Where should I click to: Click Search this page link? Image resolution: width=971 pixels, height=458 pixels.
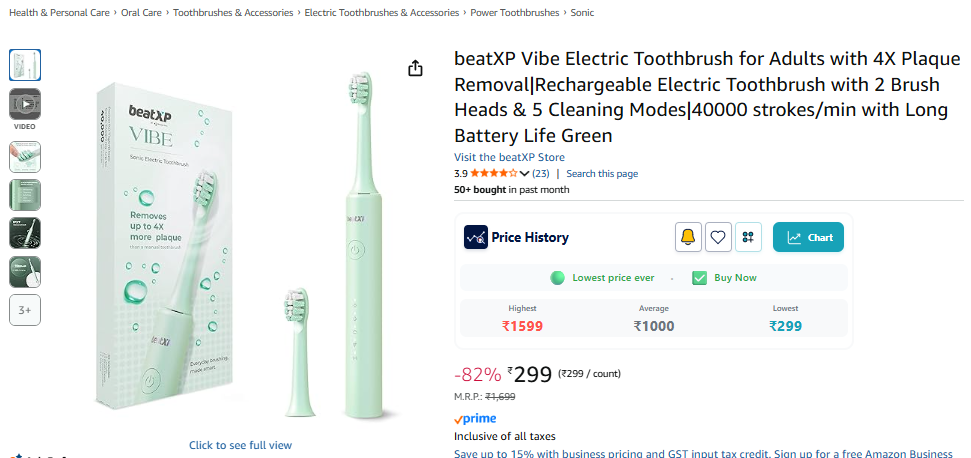[602, 174]
